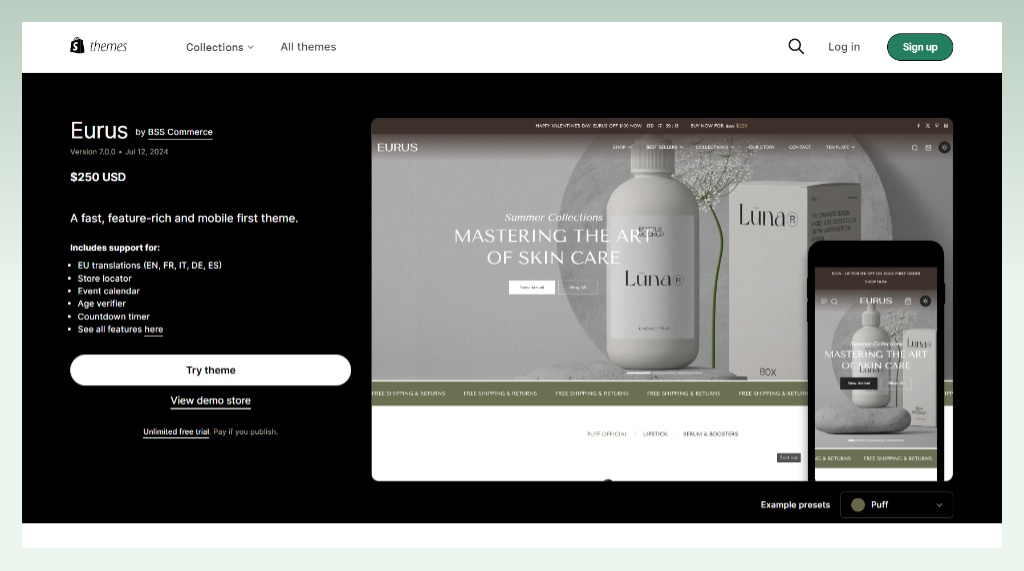Select the SERUM & BOOSTERS tab in the preview
Screen dimensions: 1024x571
711,434
